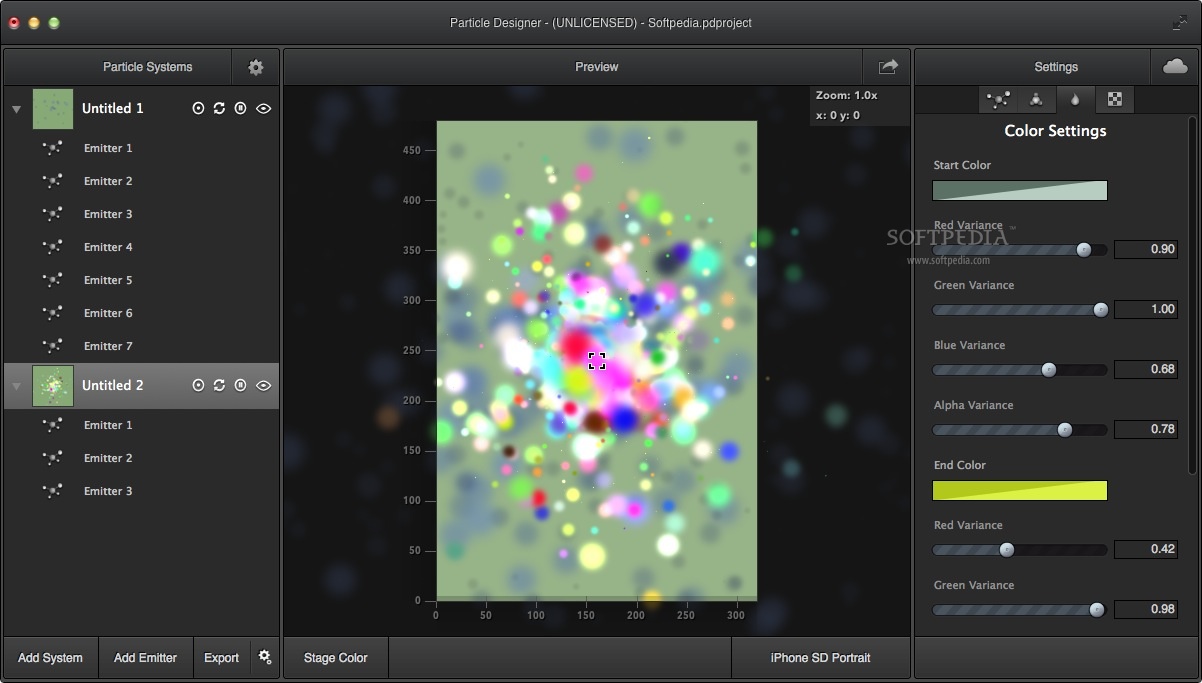Viewport: 1202px width, 683px height.
Task: Click the gear icon beside Export
Action: (x=265, y=657)
